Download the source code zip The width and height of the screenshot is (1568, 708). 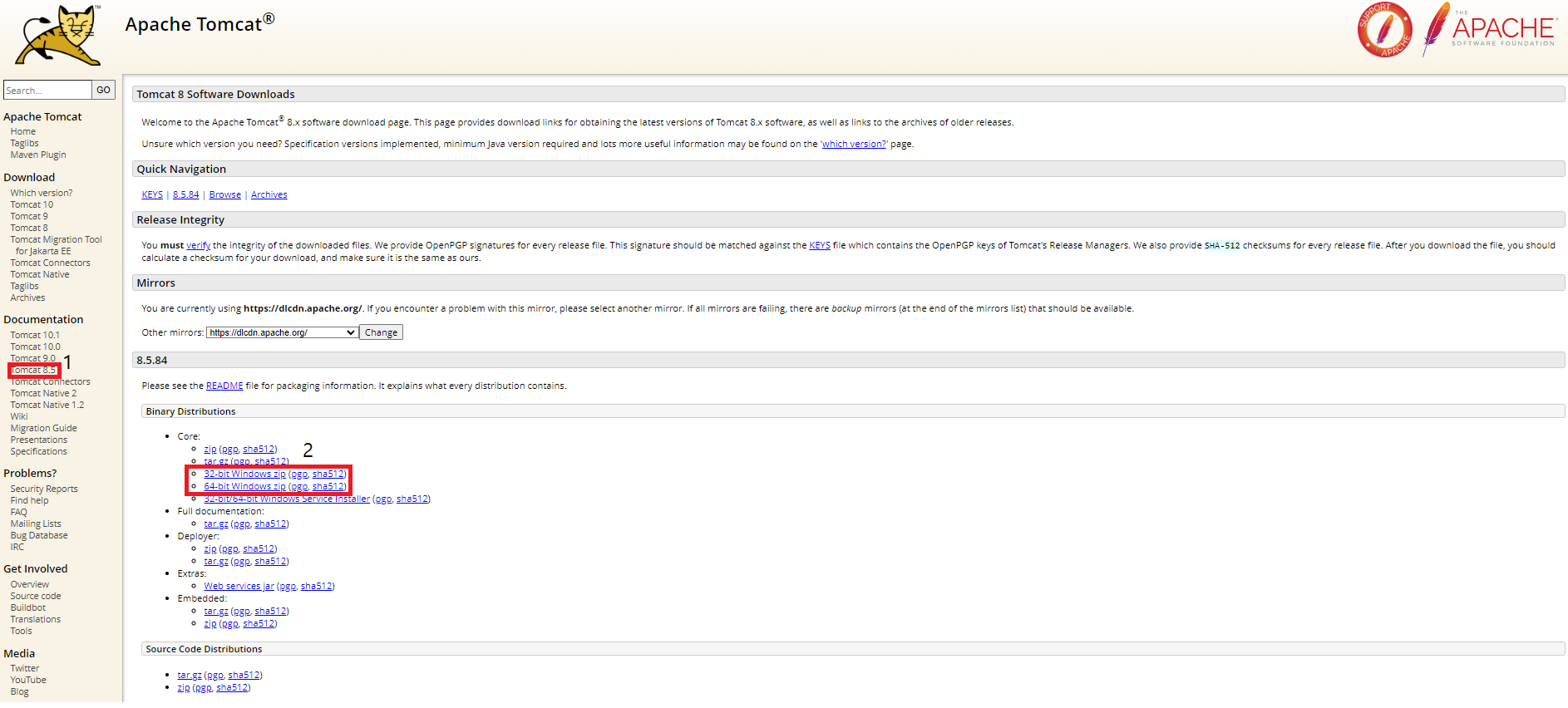184,687
